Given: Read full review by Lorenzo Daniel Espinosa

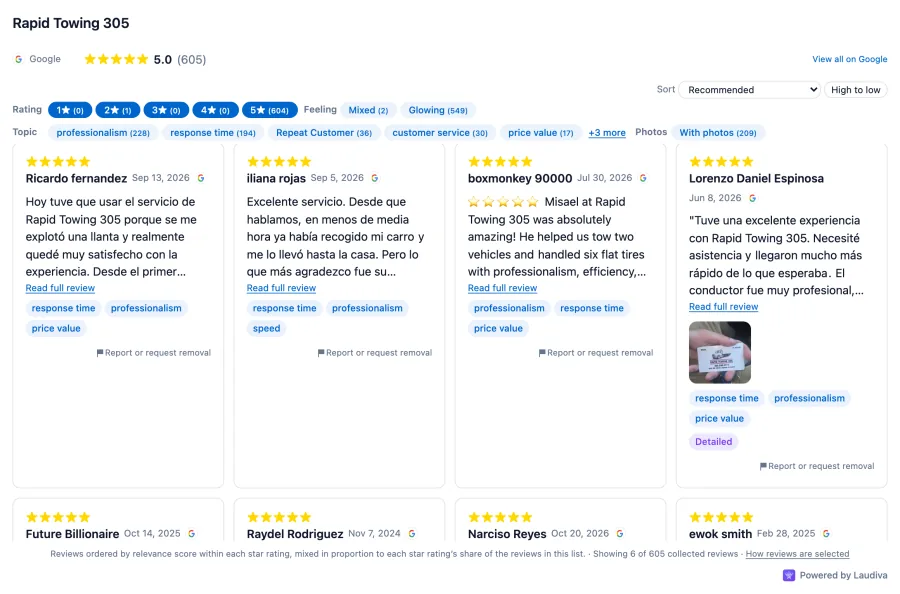Looking at the screenshot, I should tap(723, 307).
